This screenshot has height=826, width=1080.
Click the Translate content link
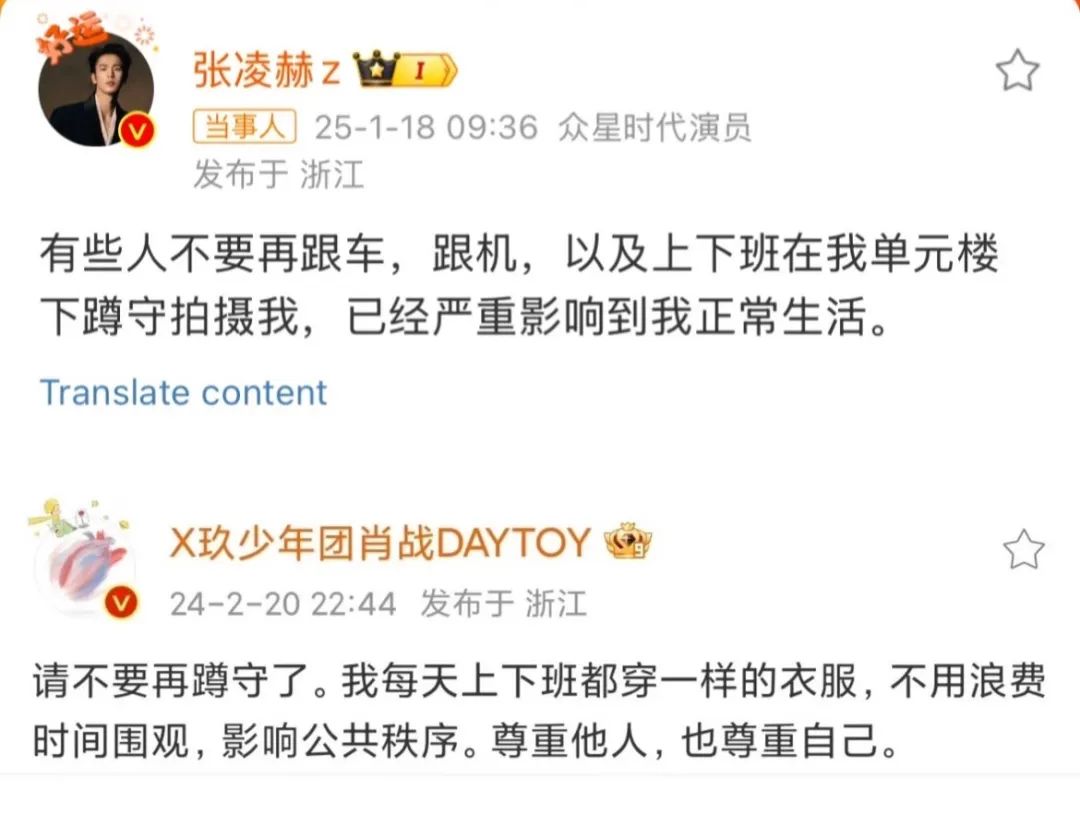click(183, 393)
